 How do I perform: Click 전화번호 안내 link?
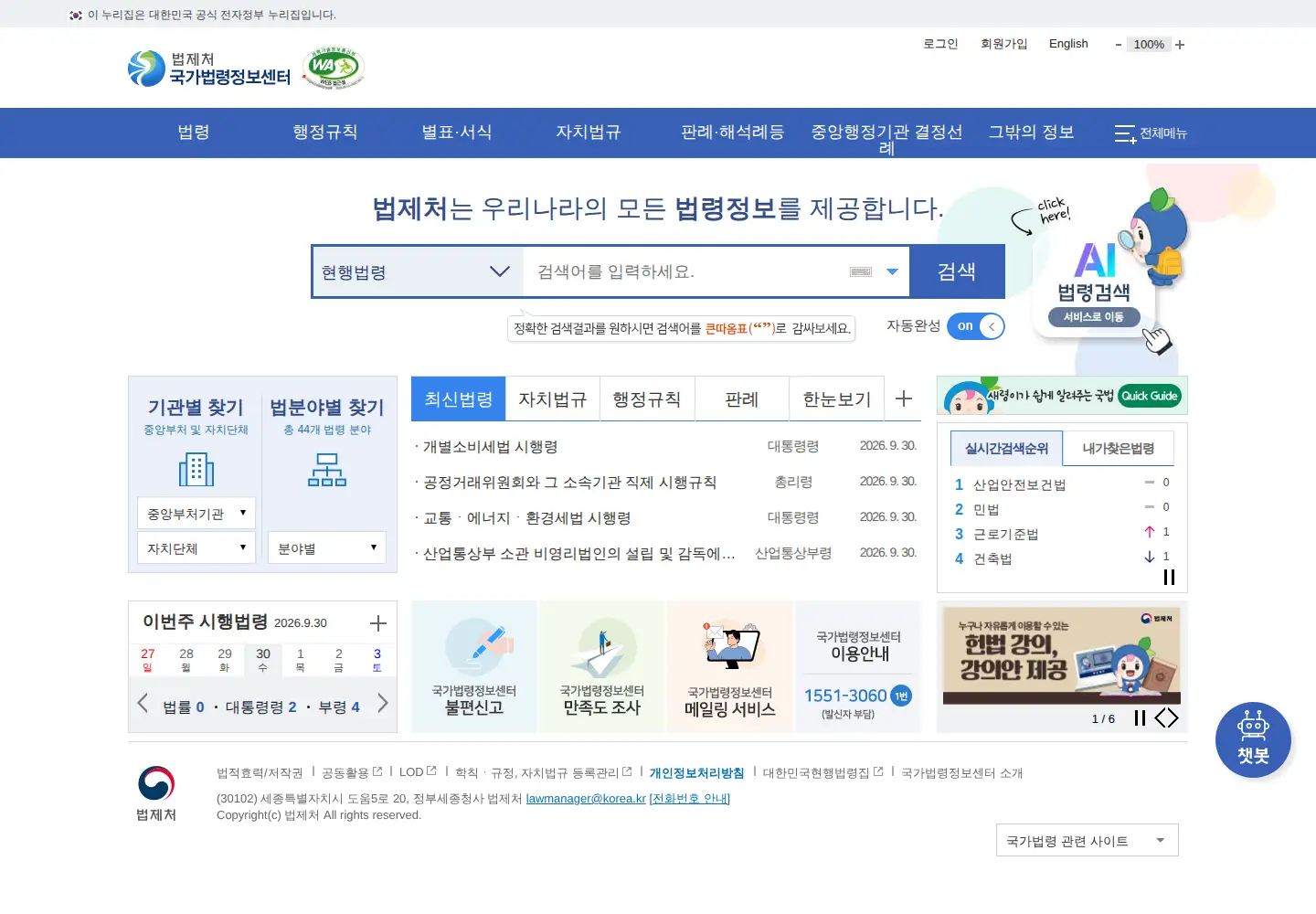pos(690,799)
